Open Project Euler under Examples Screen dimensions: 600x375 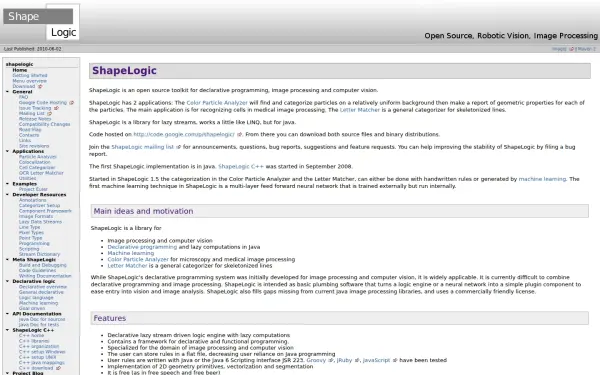pyautogui.click(x=33, y=189)
